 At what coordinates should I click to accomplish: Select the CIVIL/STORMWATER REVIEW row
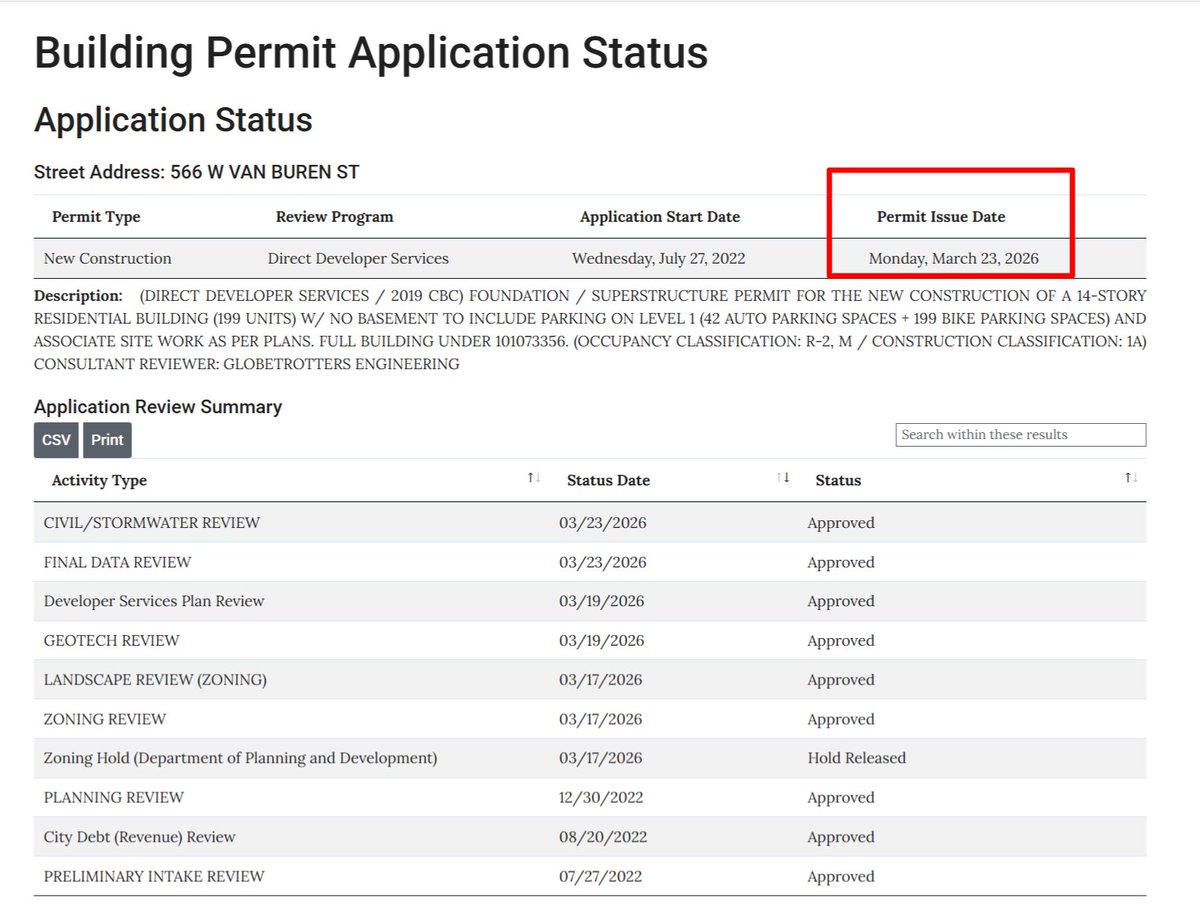click(590, 523)
